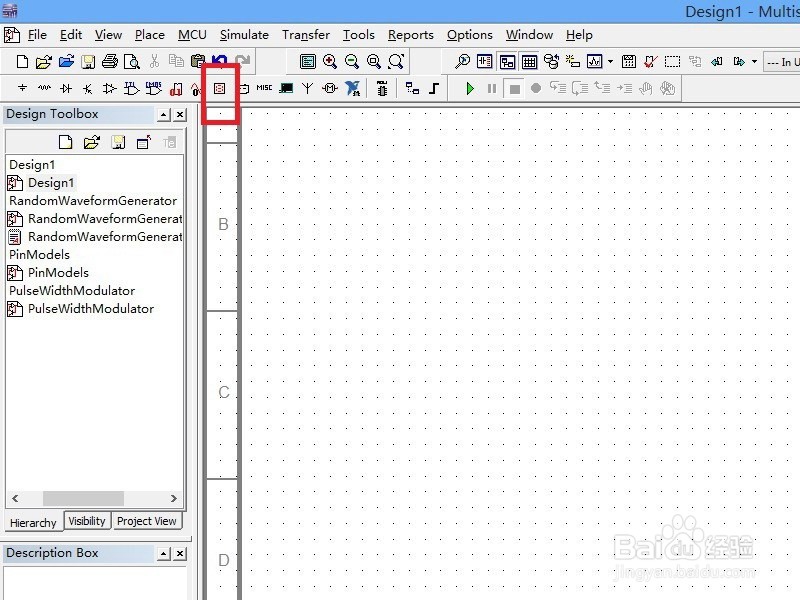This screenshot has height=600, width=800.
Task: Zoom to fit page
Action: pyautogui.click(x=396, y=62)
